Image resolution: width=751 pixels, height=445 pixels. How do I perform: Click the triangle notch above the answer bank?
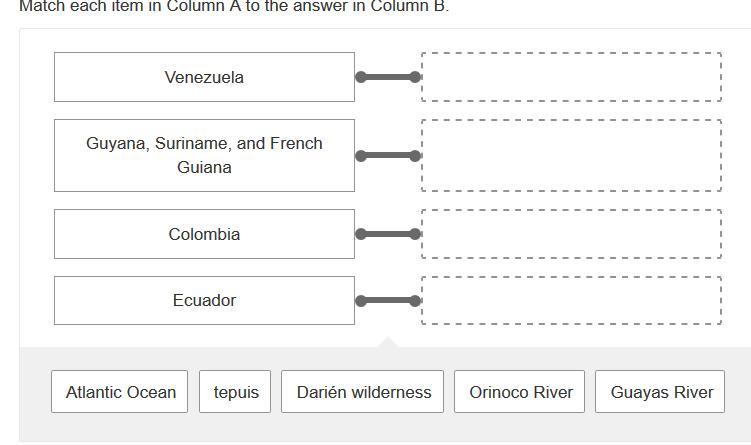[388, 343]
